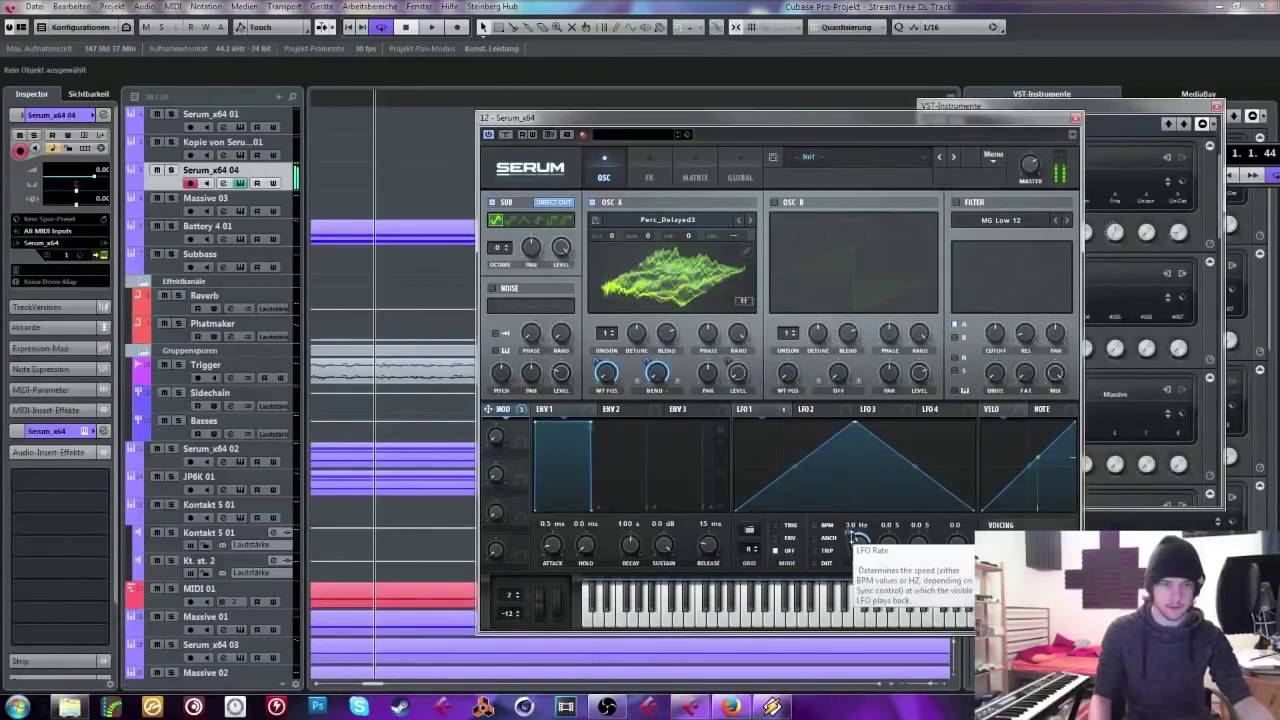Select the Object Selection arrow tool

[483, 27]
